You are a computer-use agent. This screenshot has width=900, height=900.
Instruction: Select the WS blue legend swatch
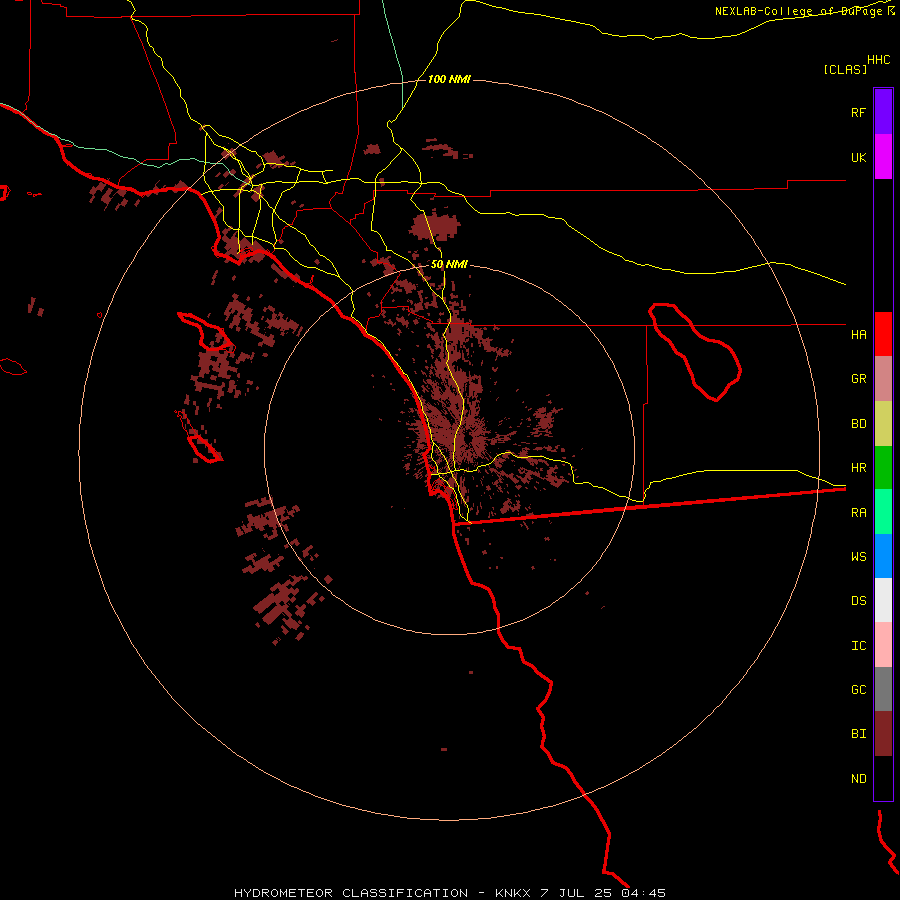(883, 556)
